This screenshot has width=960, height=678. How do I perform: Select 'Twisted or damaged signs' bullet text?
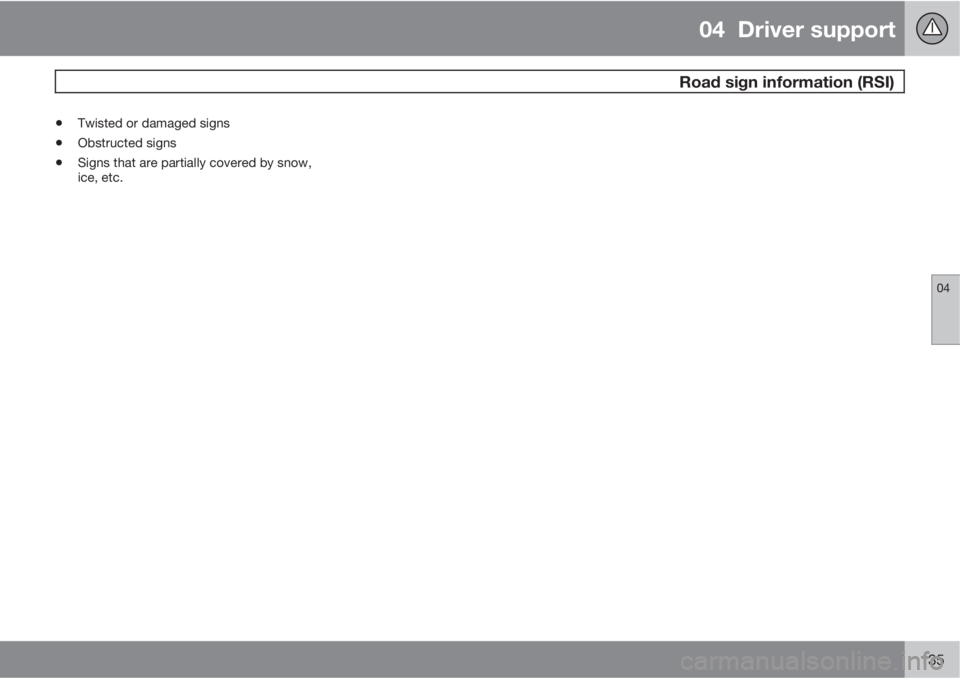coord(154,123)
